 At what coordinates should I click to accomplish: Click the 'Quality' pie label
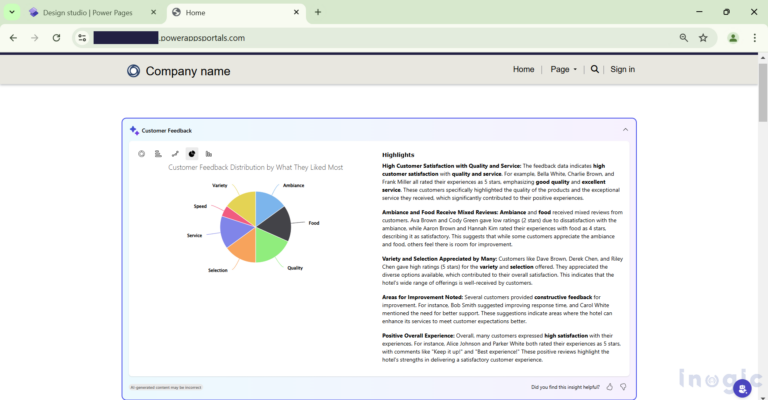pos(295,268)
